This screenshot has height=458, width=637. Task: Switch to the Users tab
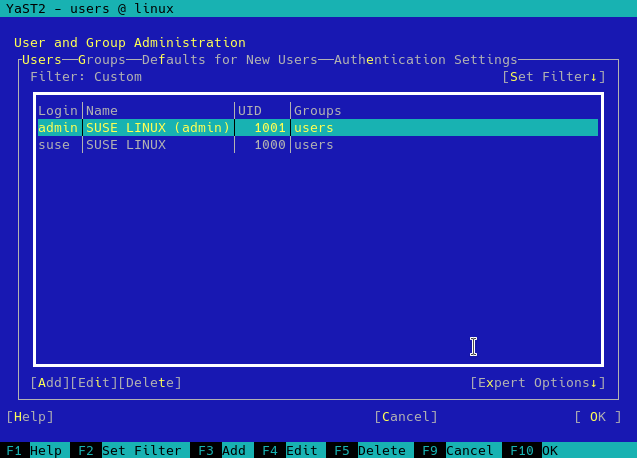click(42, 60)
